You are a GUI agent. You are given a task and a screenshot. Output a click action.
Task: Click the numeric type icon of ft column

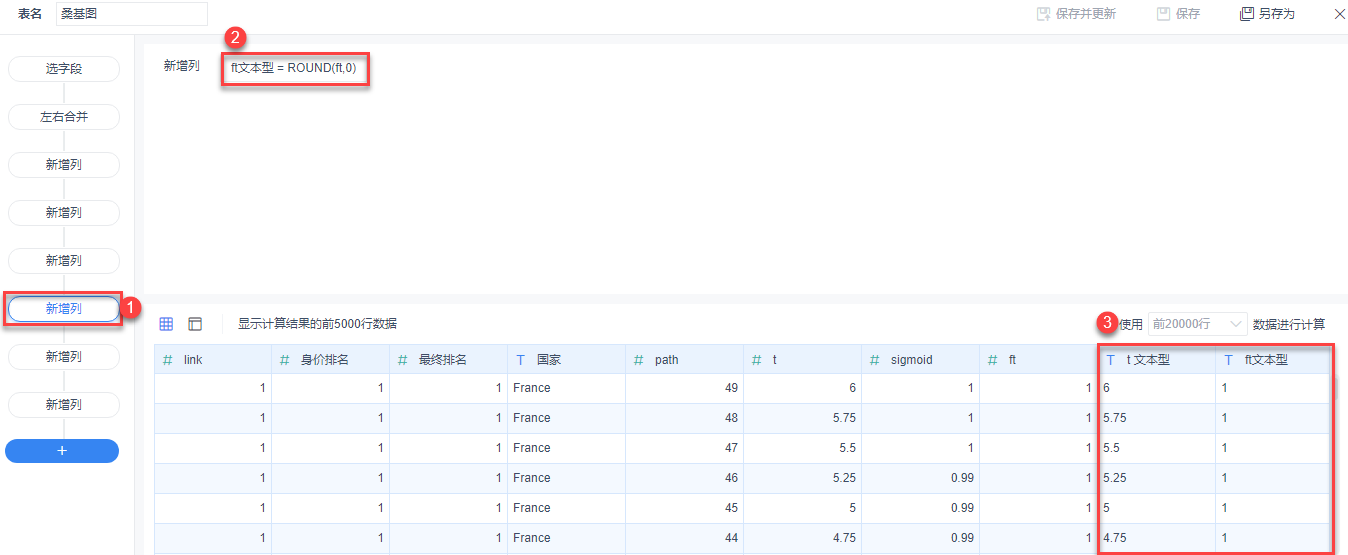pos(993,359)
